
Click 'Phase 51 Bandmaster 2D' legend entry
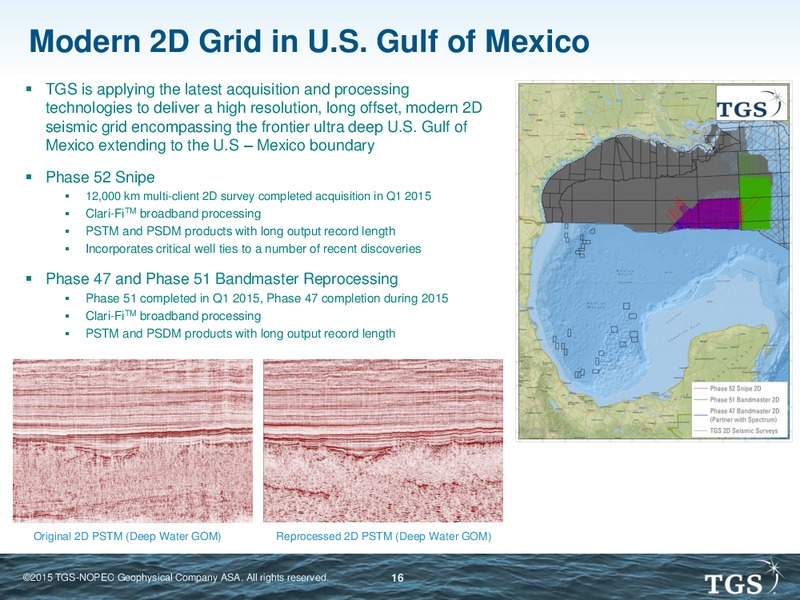[x=736, y=399]
